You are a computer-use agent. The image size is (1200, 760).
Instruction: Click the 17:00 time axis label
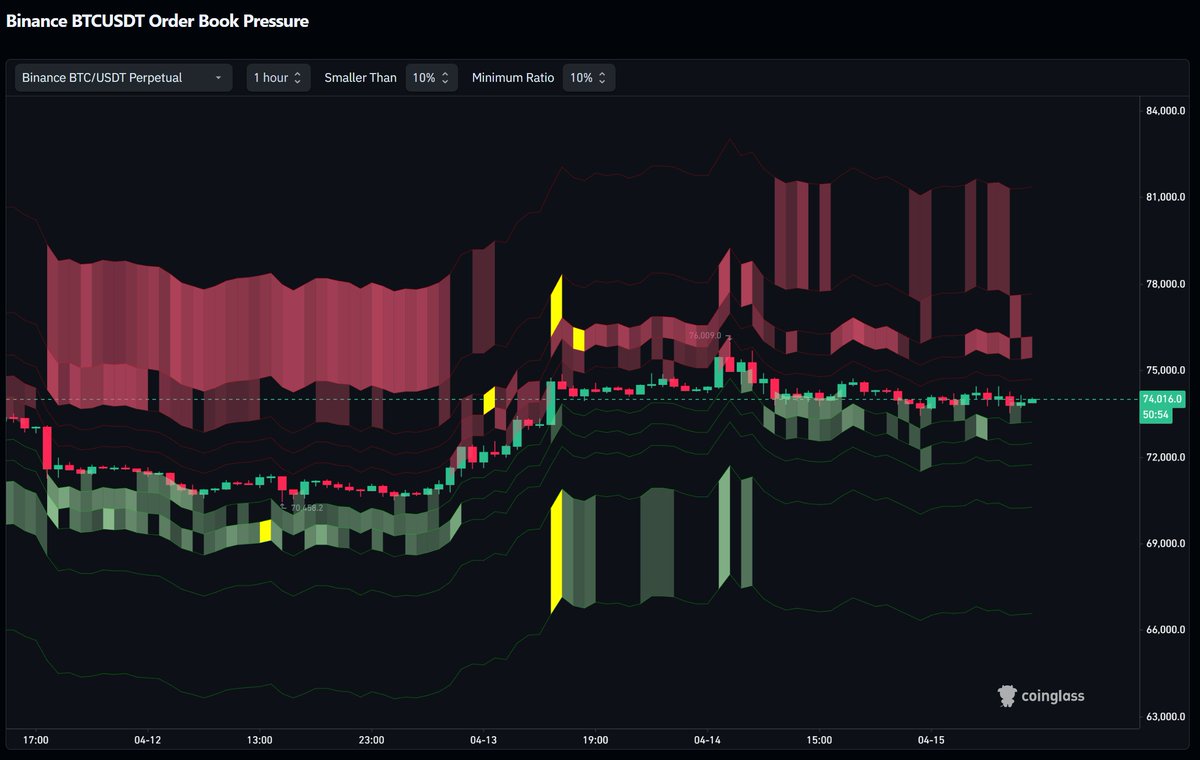(35, 741)
